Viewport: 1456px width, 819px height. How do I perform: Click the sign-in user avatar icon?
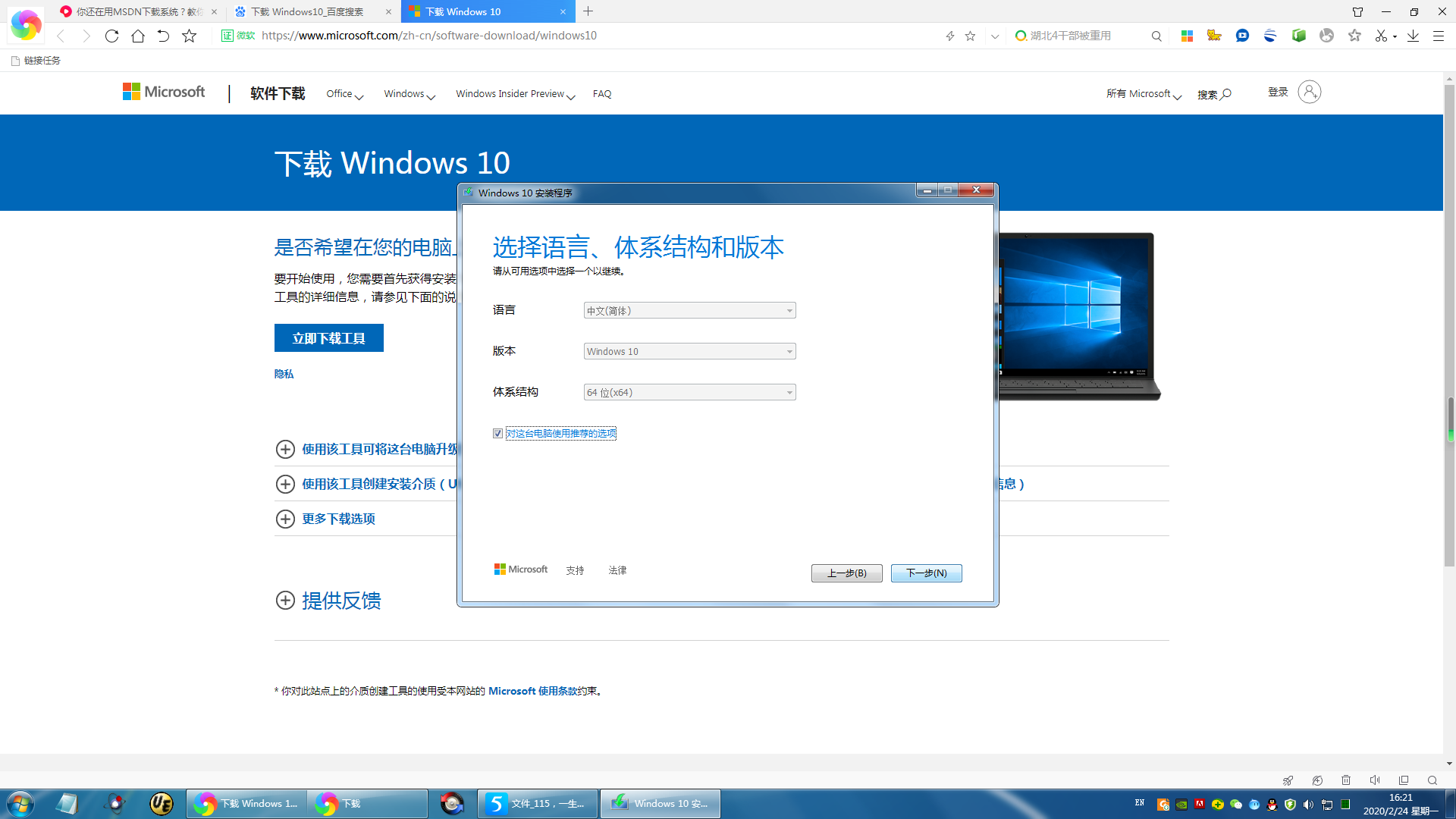(x=1309, y=92)
